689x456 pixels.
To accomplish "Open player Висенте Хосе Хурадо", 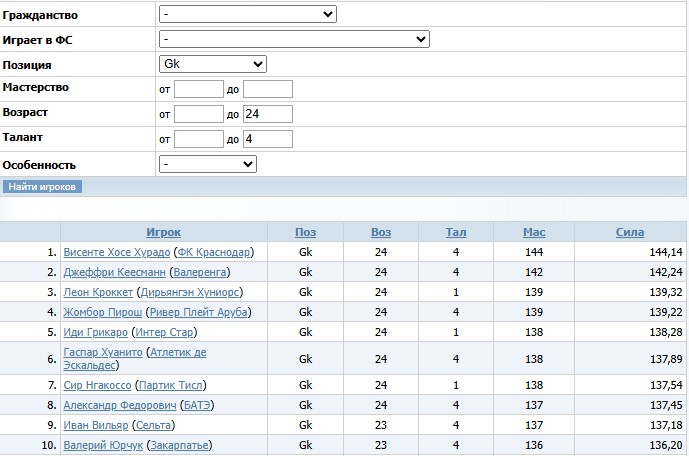I will click(x=117, y=252).
